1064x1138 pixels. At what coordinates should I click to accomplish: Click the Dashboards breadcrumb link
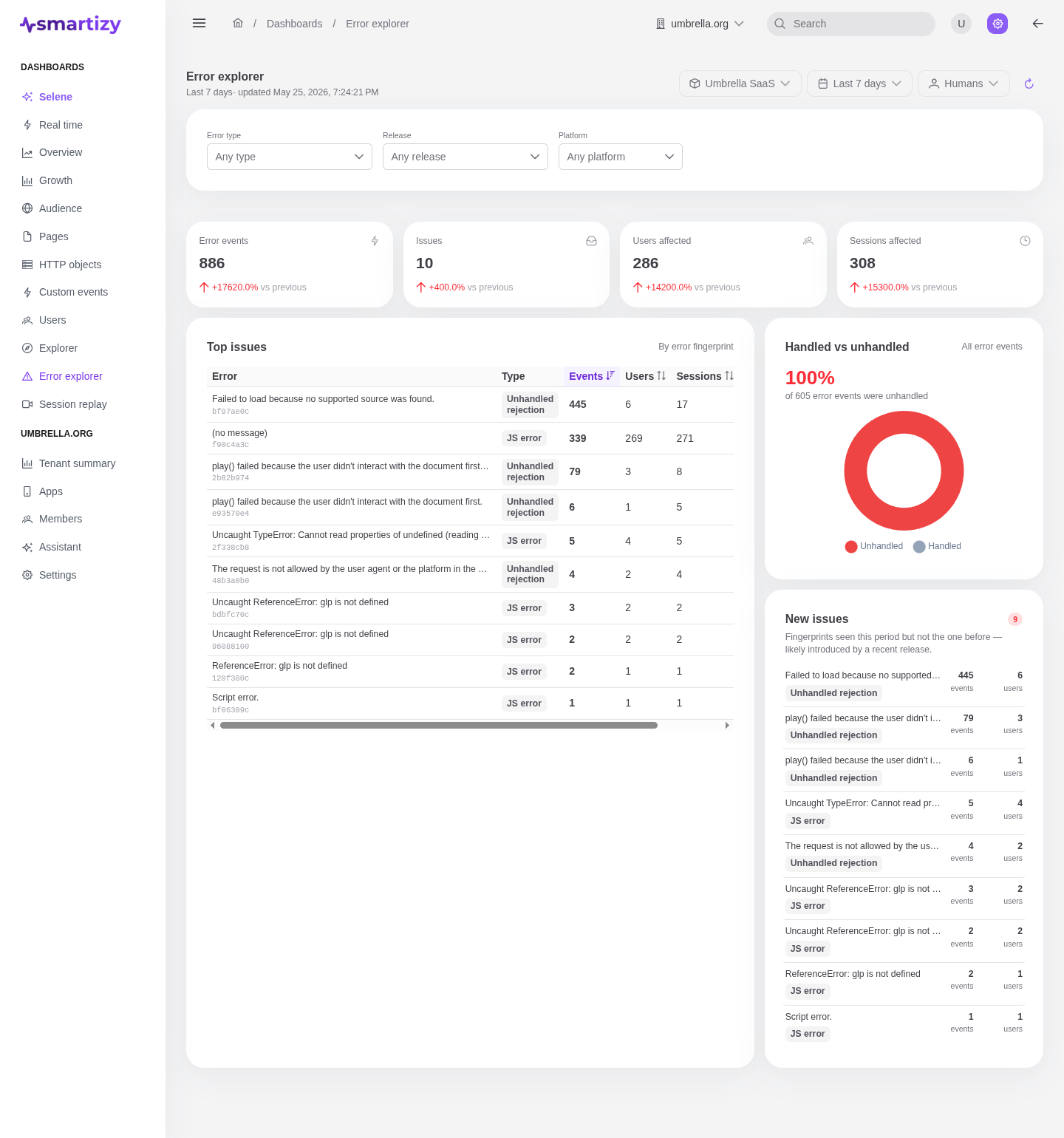click(x=294, y=24)
